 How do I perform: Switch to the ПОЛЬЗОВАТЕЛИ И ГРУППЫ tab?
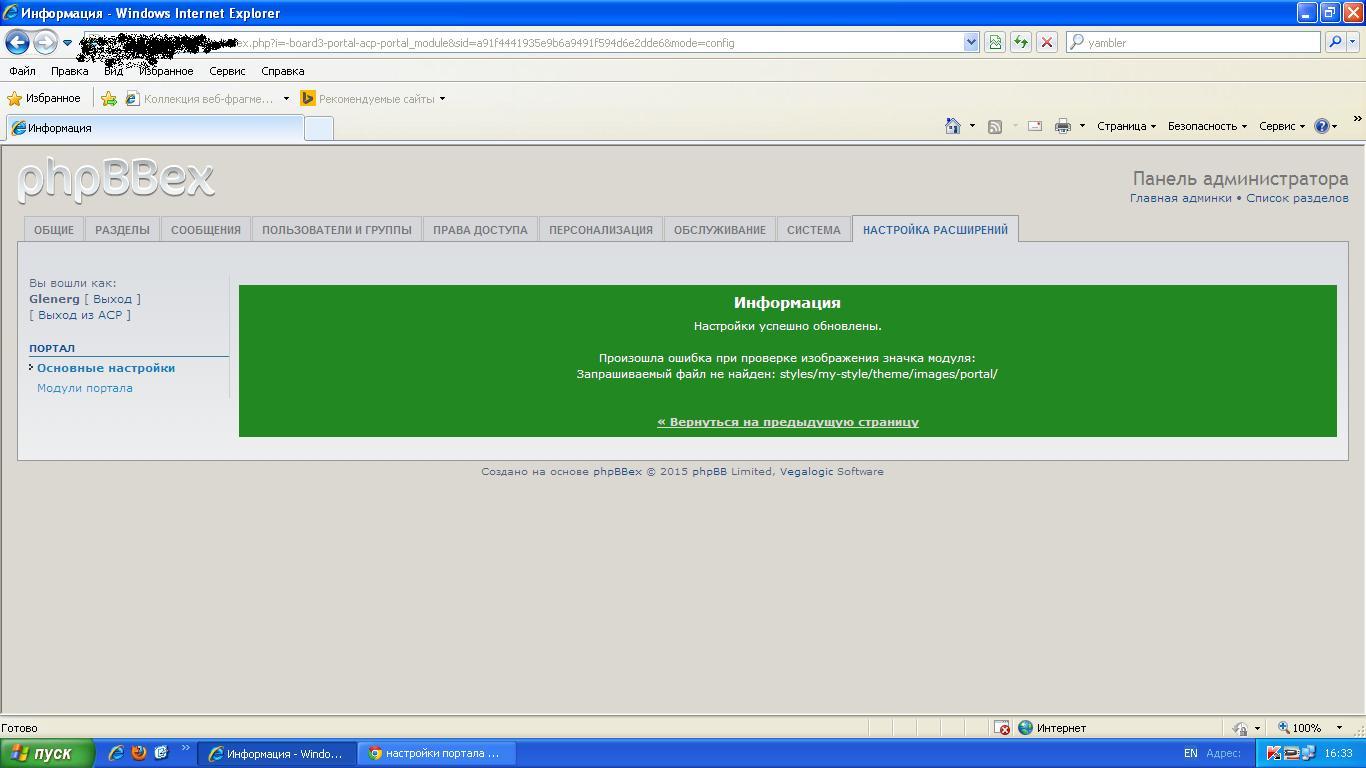336,230
